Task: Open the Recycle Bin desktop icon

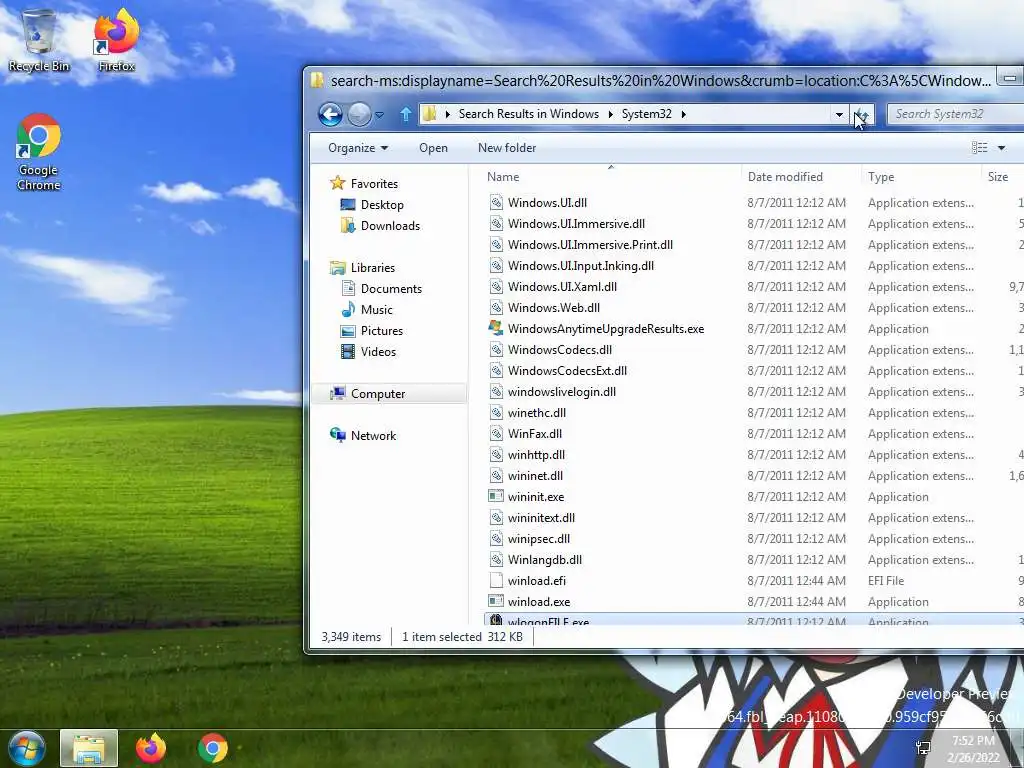Action: coord(39,40)
